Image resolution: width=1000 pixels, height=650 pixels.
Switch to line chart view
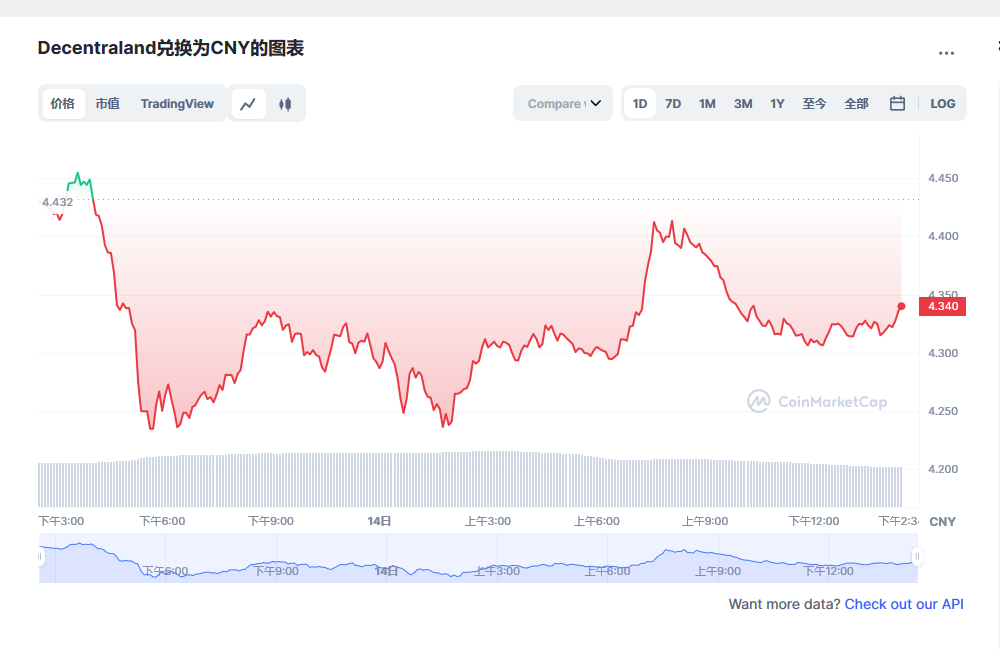[x=248, y=103]
